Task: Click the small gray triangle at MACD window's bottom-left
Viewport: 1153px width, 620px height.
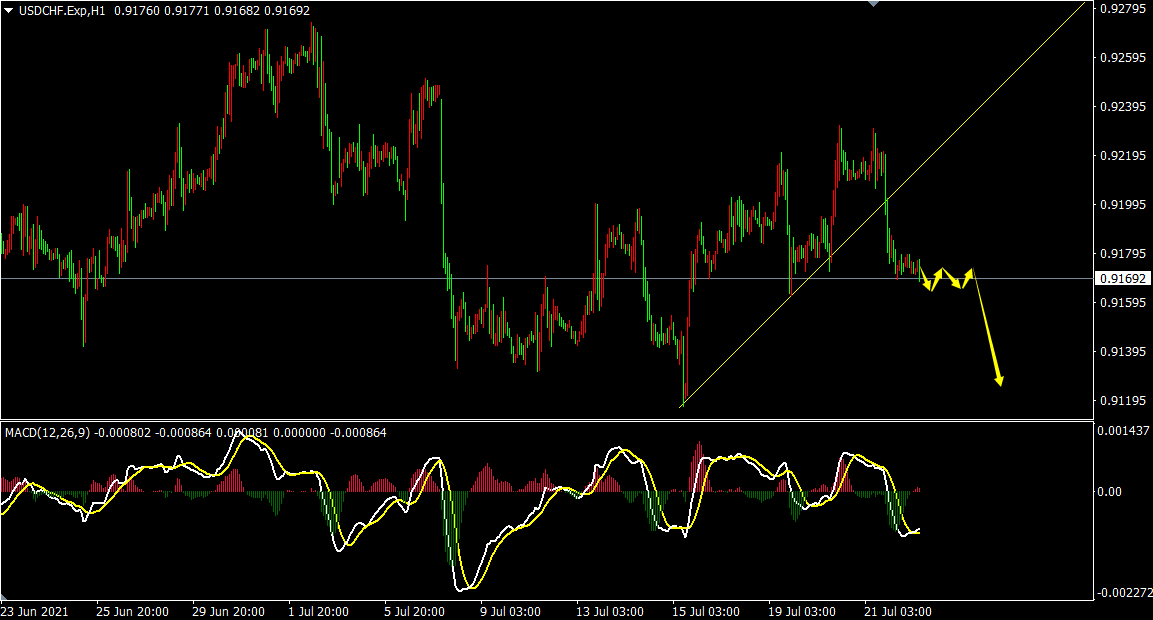Action: tap(4, 596)
